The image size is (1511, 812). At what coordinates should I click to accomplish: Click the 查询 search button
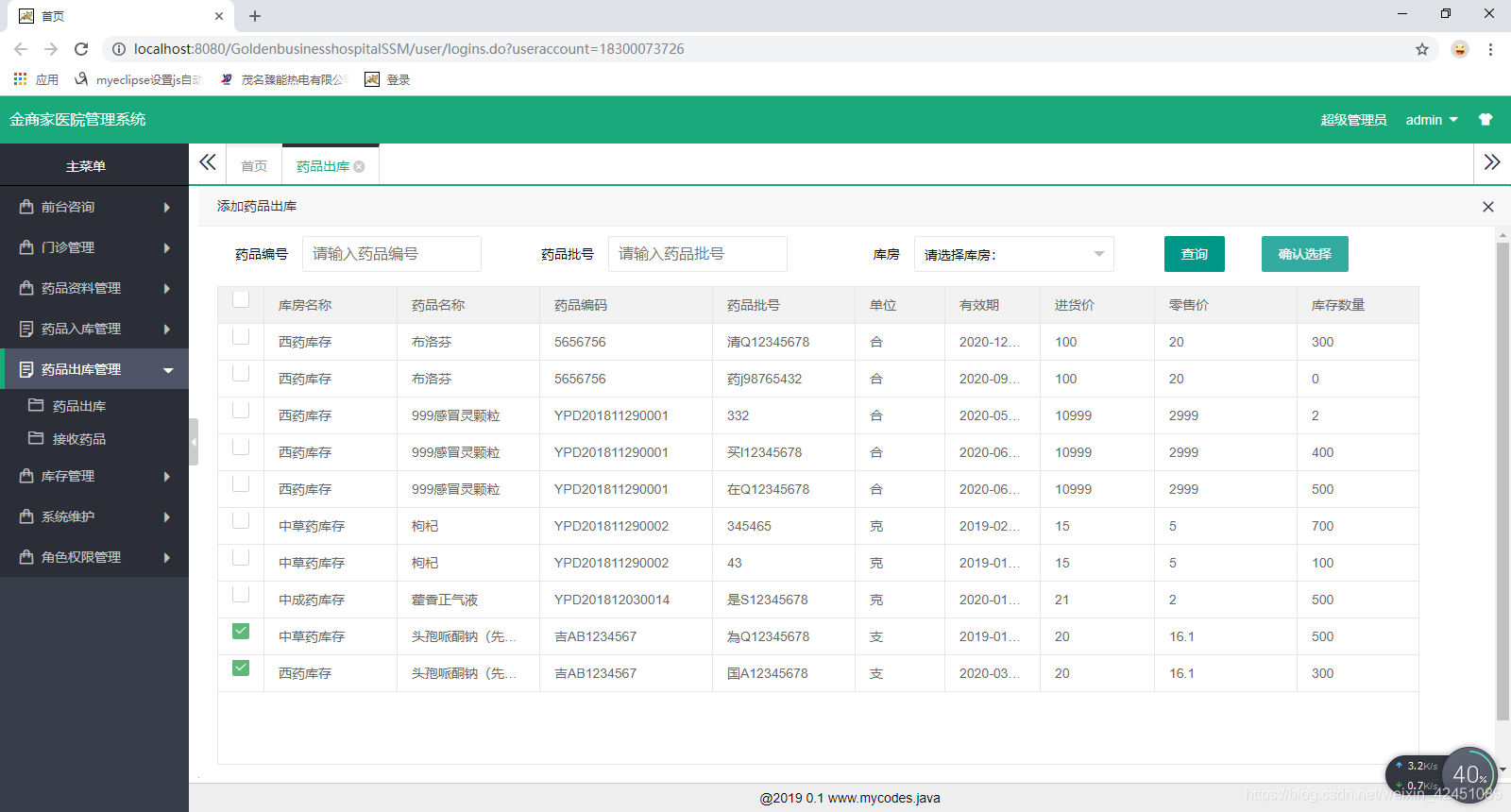(x=1195, y=254)
